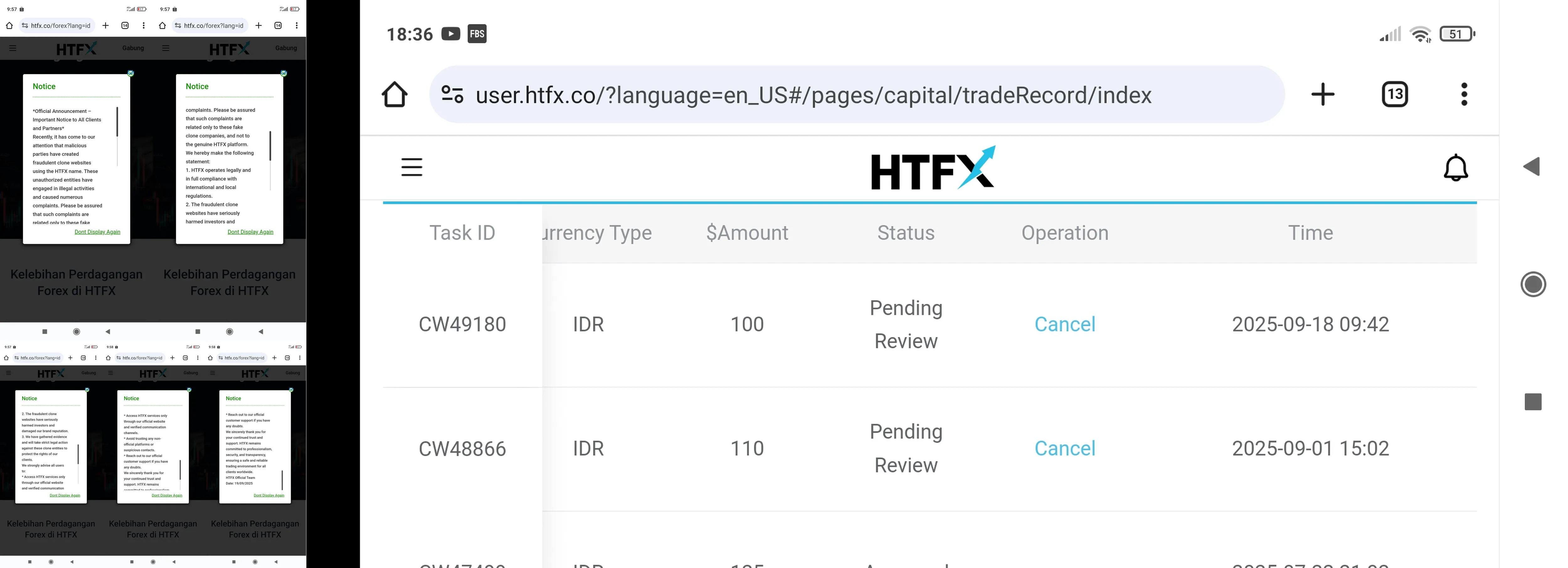Click the Operation column header
The height and width of the screenshot is (568, 1568).
tap(1065, 233)
